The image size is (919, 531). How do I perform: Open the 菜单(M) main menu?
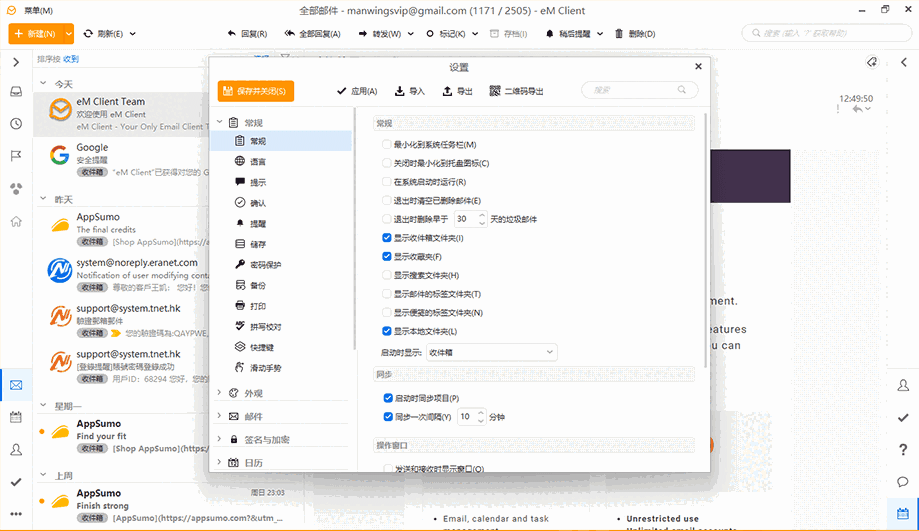click(38, 11)
